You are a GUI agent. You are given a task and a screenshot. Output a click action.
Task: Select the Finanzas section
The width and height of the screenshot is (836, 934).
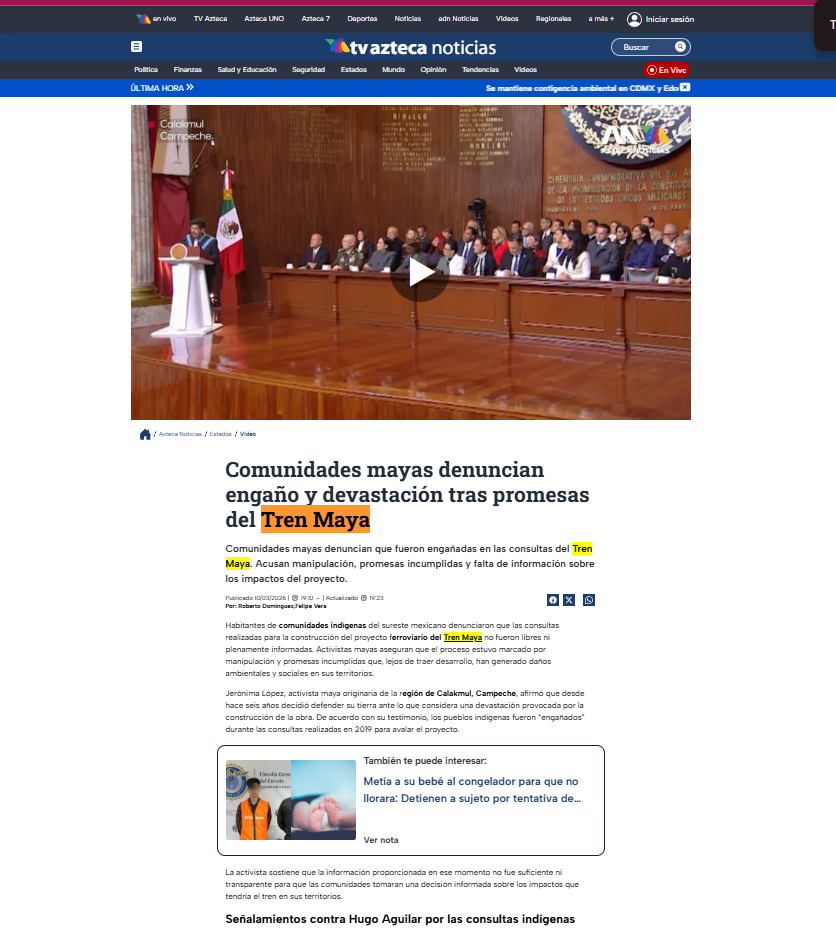(x=188, y=70)
